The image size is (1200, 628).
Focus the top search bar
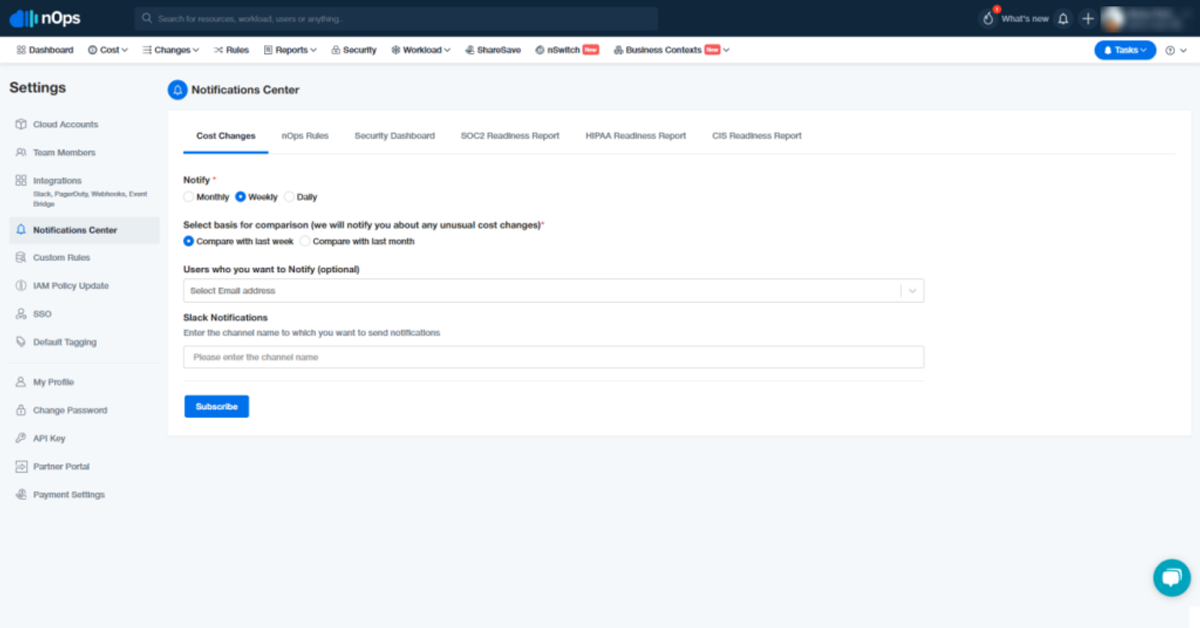coord(396,18)
